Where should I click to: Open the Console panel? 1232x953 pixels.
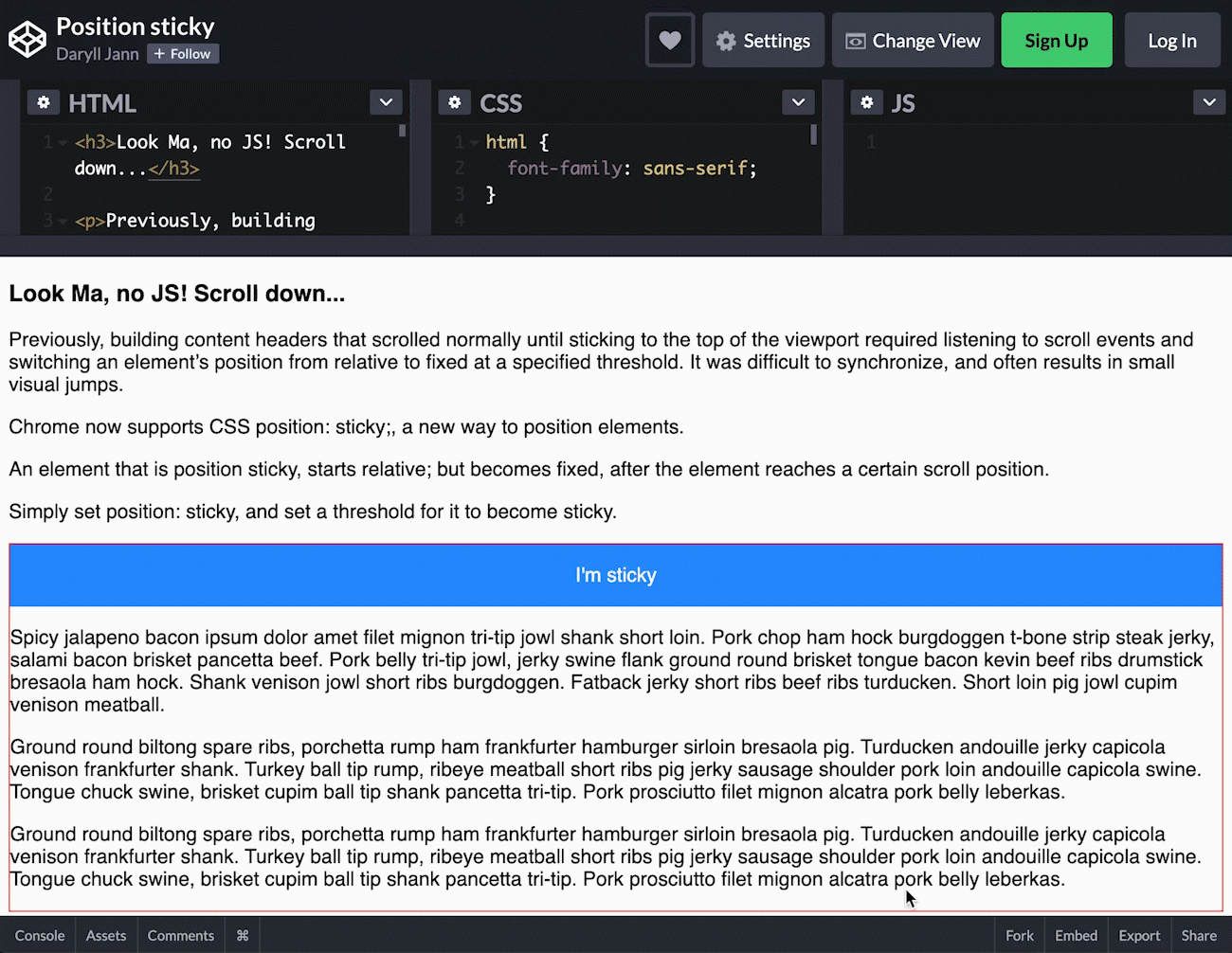point(40,935)
